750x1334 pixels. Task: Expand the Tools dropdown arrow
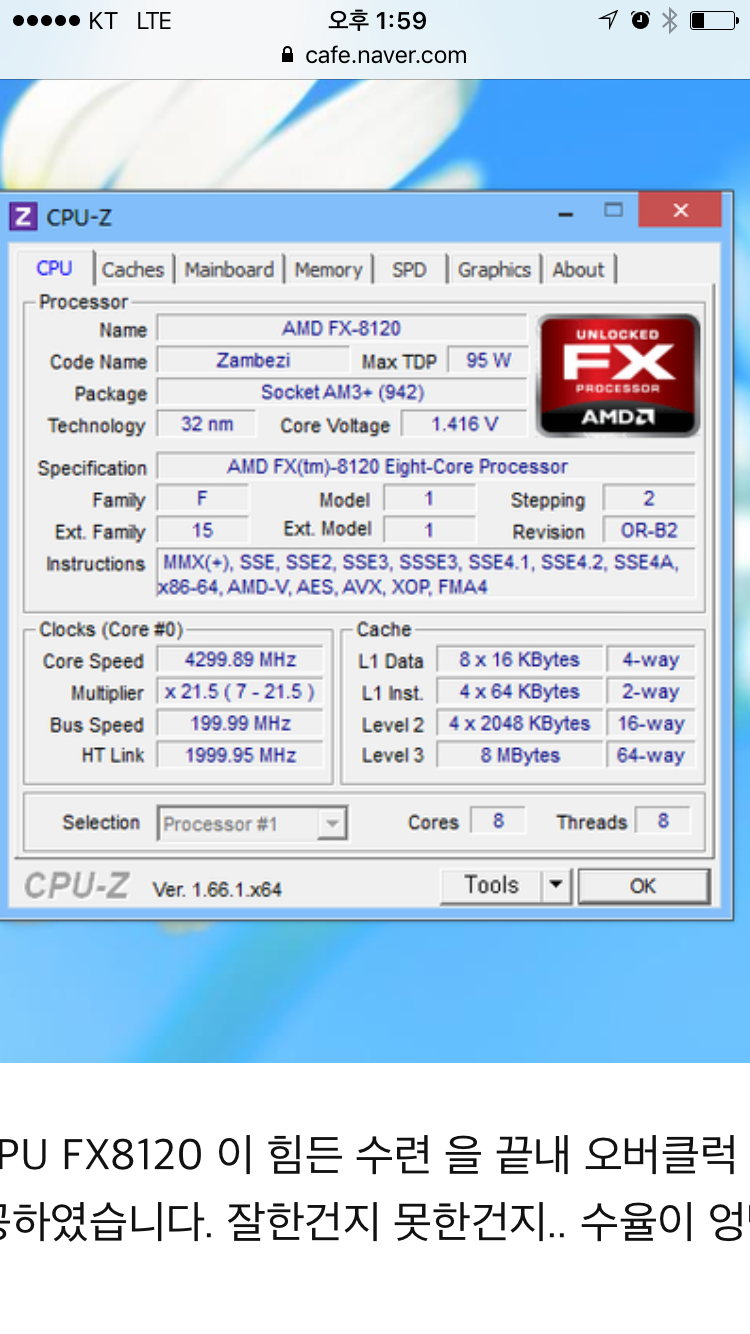[555, 886]
